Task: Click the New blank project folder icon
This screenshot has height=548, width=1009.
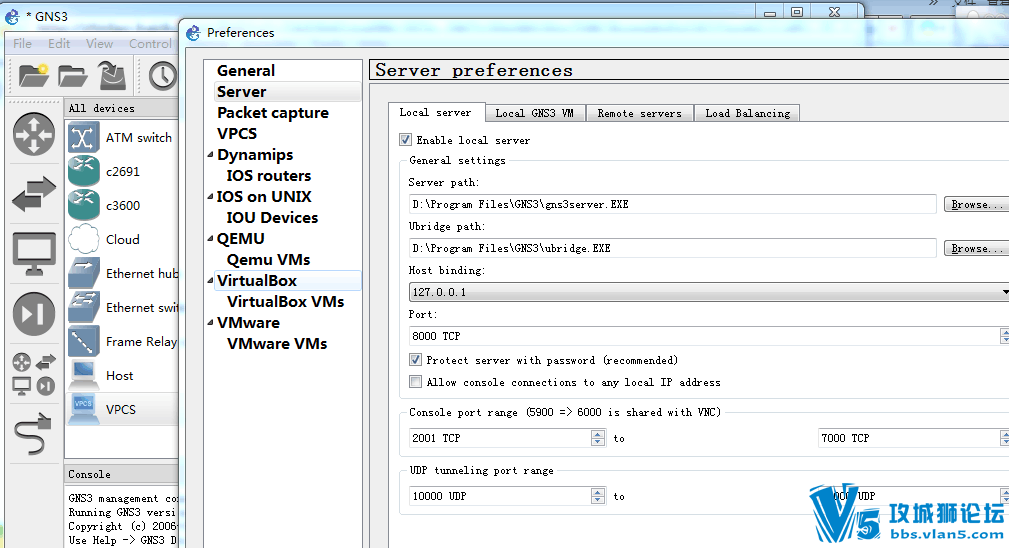Action: [x=33, y=76]
